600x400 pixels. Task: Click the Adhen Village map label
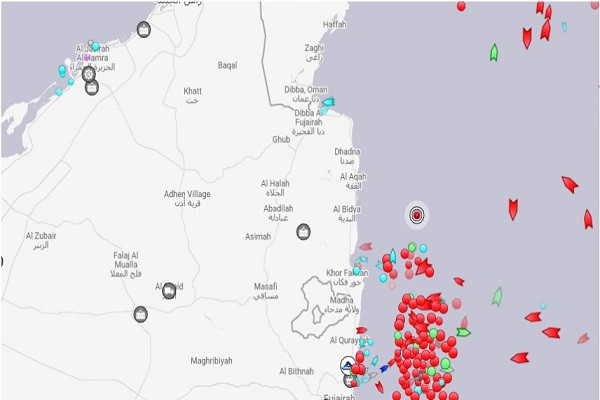(x=187, y=193)
